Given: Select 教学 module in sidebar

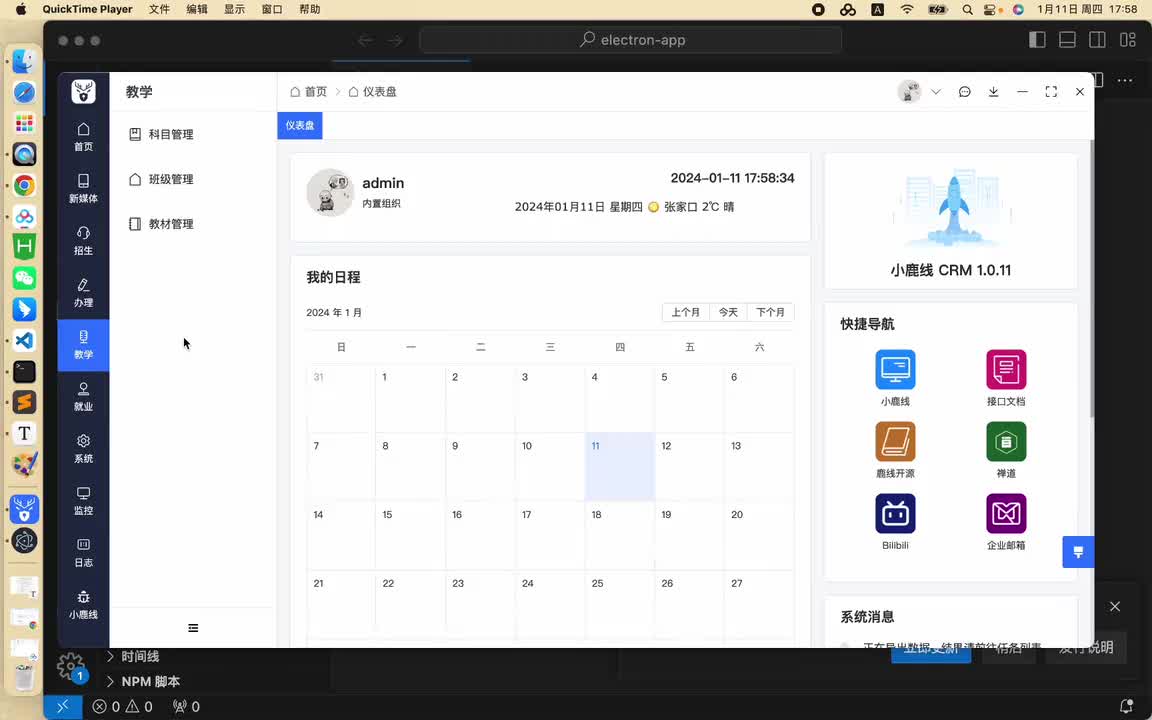Looking at the screenshot, I should pos(83,345).
